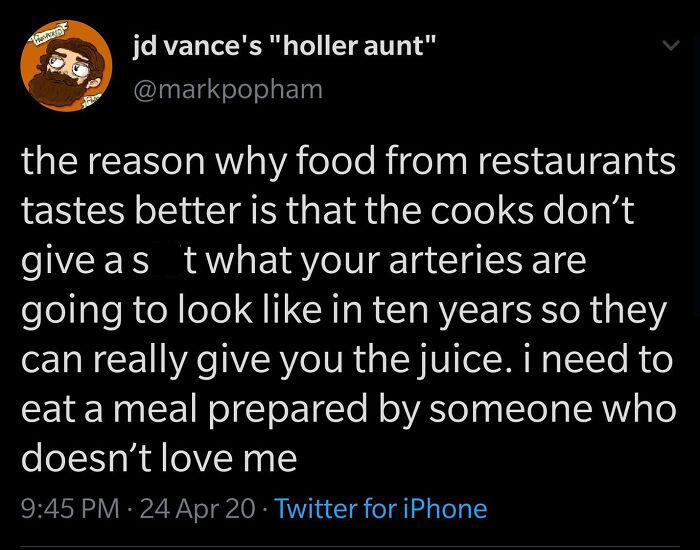
Task: Follow the Twitter for iPhone link
Action: [x=380, y=508]
